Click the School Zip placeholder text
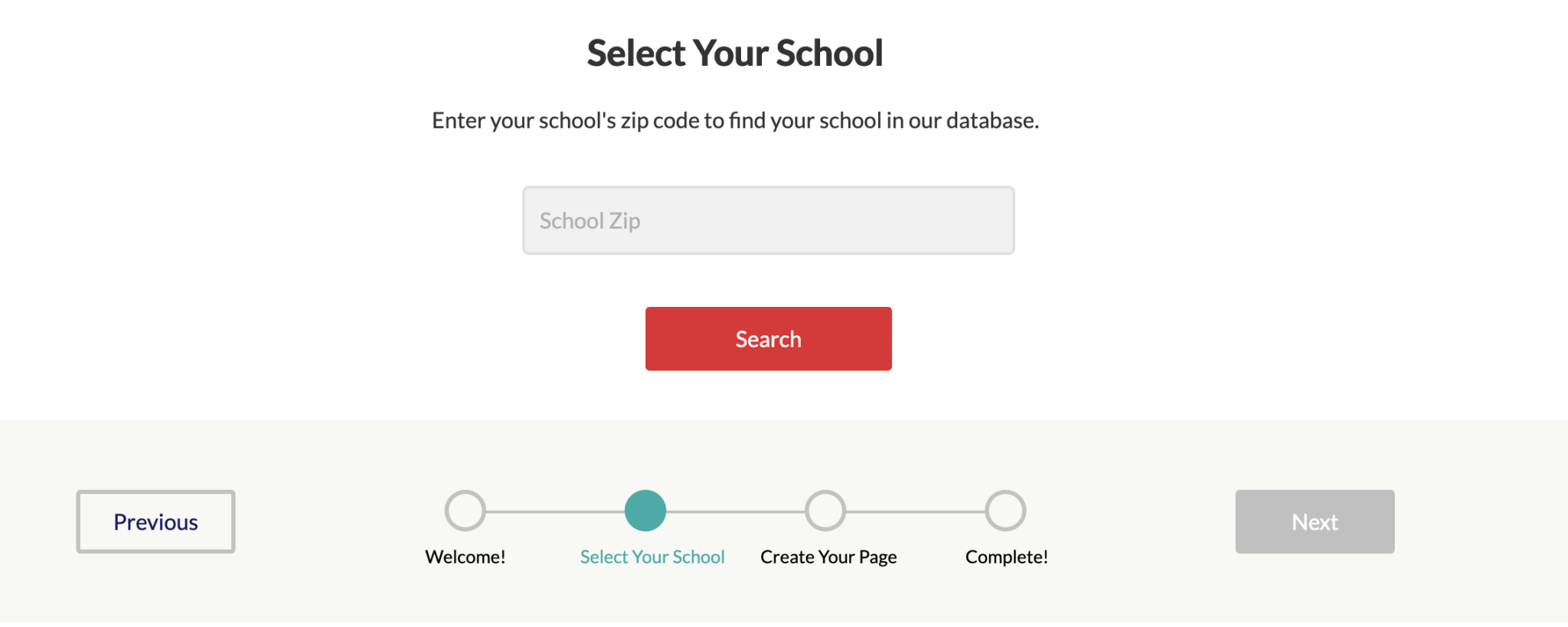Viewport: 1568px width, 627px height. point(590,221)
